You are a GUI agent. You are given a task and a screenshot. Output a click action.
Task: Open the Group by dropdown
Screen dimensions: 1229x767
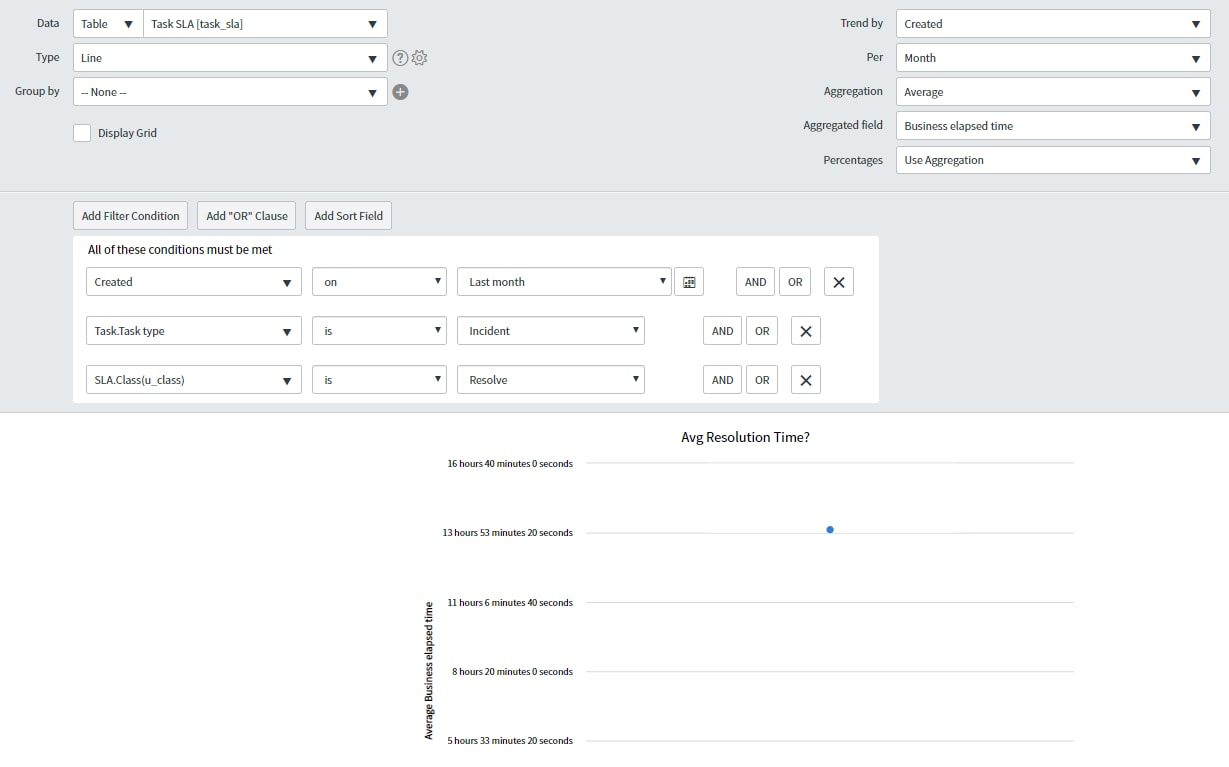coord(230,92)
